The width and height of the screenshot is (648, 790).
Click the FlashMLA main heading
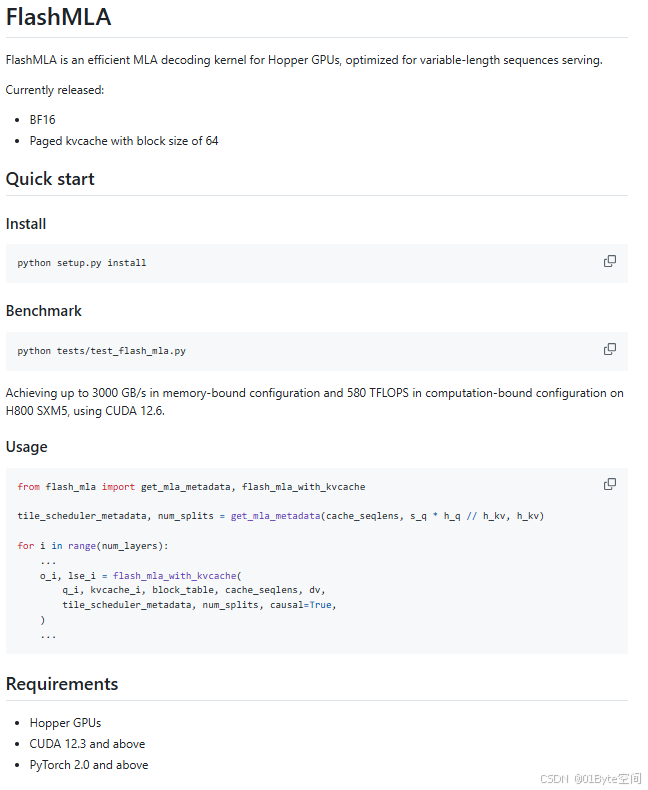click(58, 17)
